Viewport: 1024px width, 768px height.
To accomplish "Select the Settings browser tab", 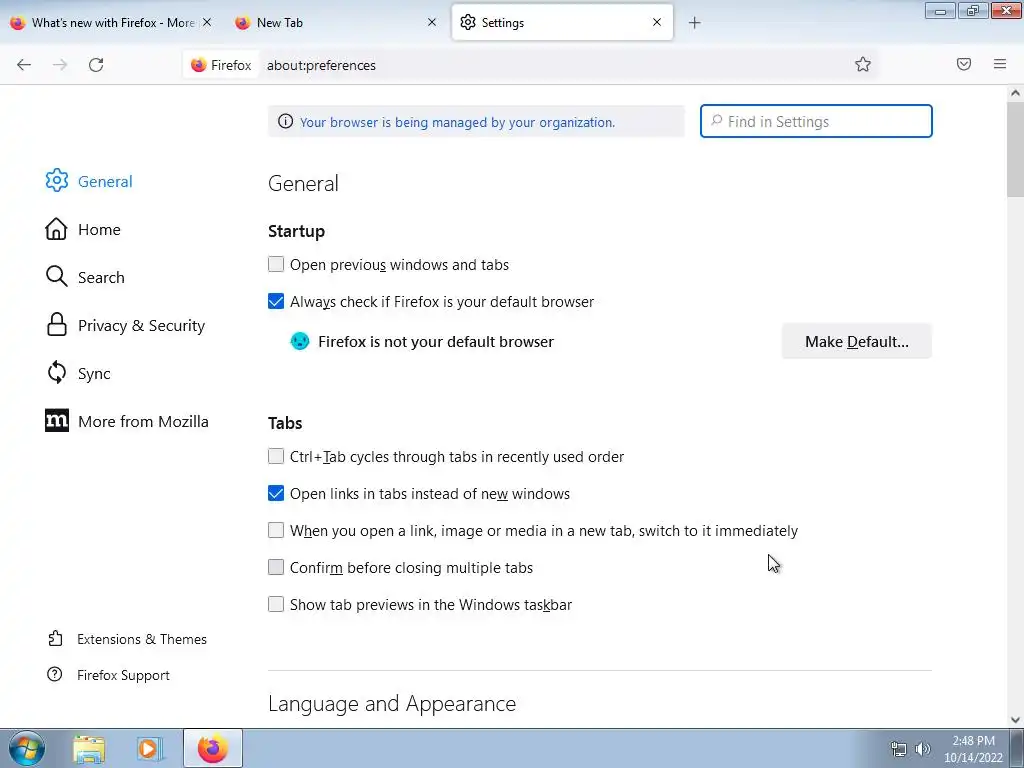I will pos(562,22).
